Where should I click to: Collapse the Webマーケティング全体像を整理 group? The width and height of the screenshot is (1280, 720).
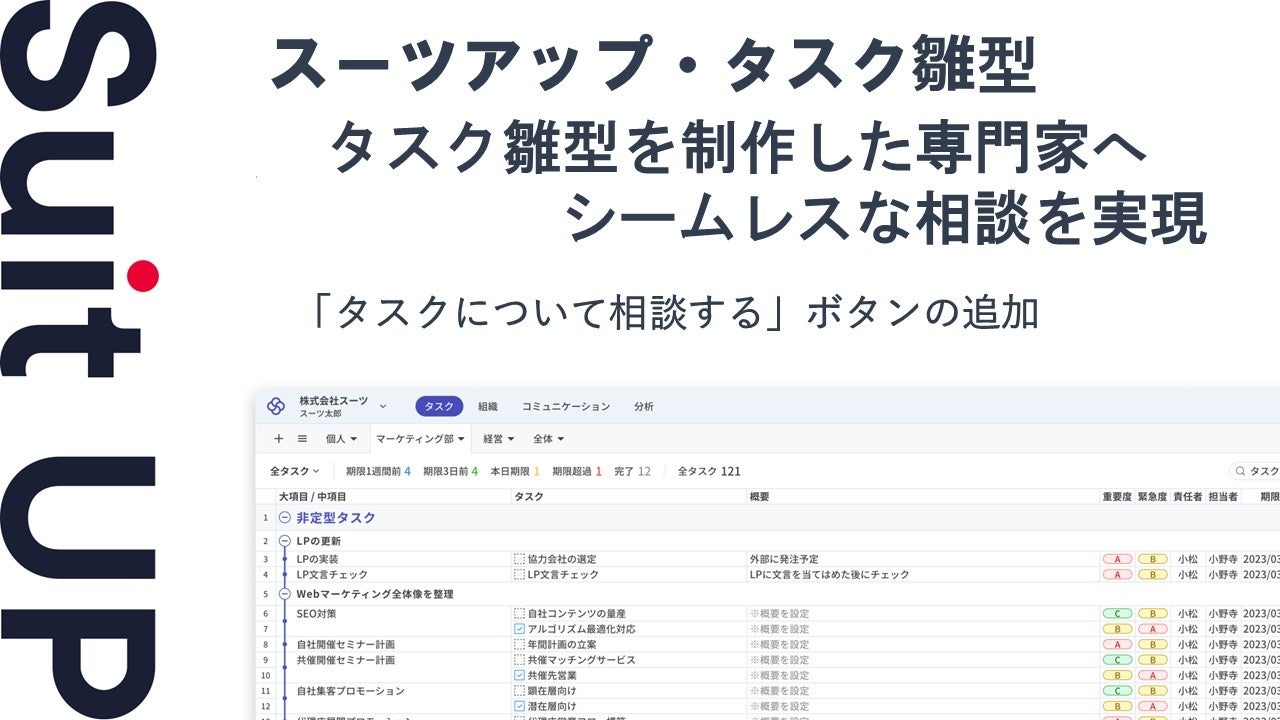pyautogui.click(x=285, y=594)
